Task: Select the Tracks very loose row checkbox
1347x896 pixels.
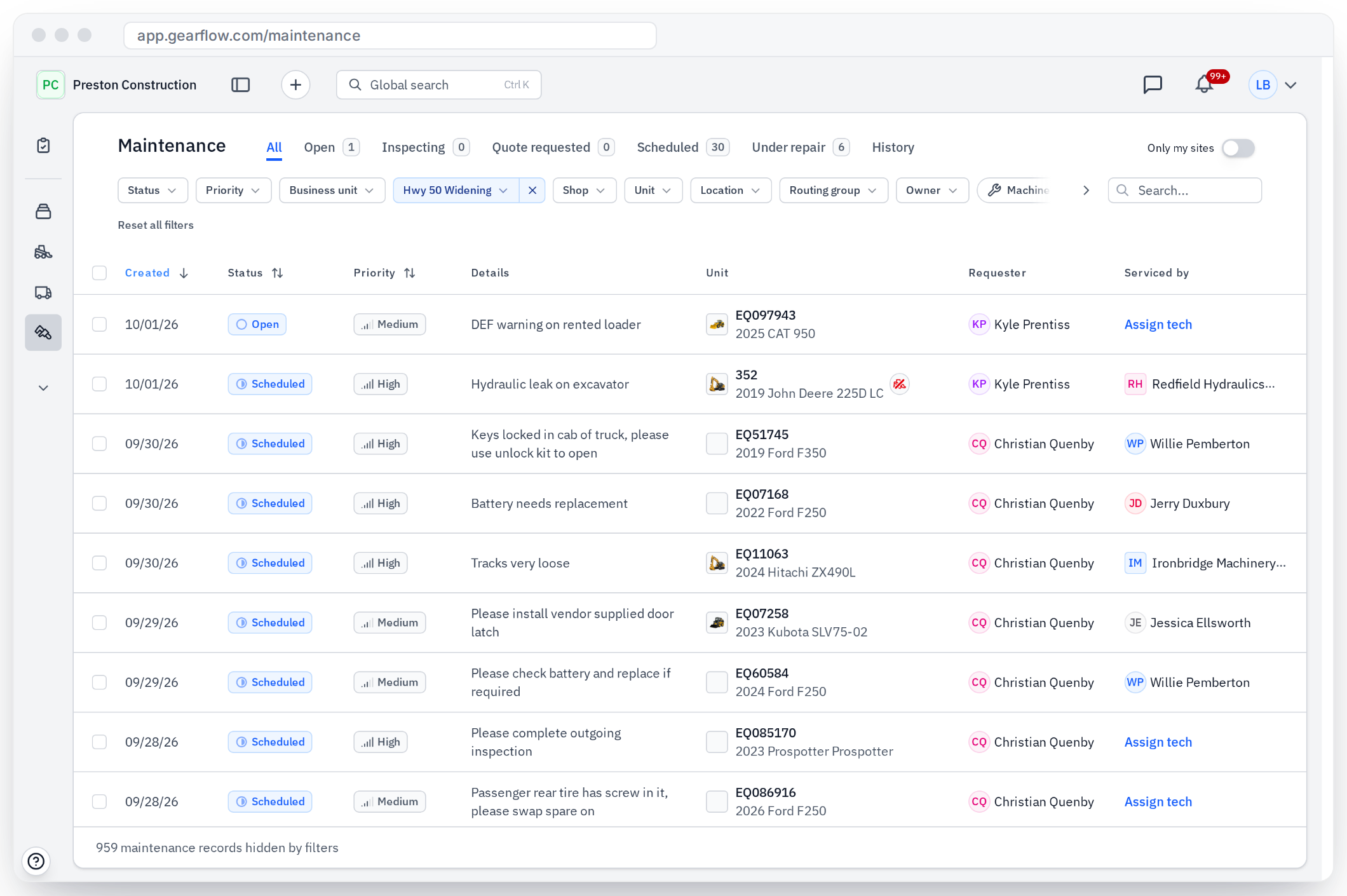Action: (99, 563)
